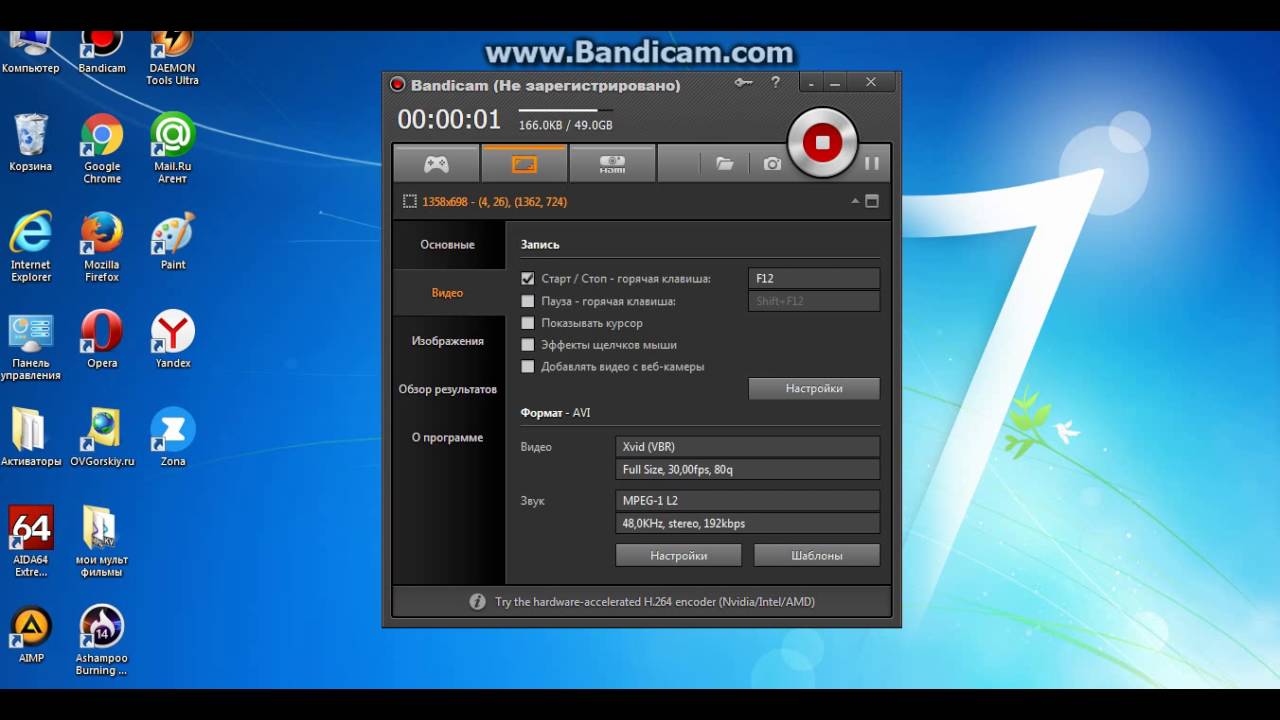Click the info icon in bottom tip bar
This screenshot has width=1280, height=720.
click(477, 602)
